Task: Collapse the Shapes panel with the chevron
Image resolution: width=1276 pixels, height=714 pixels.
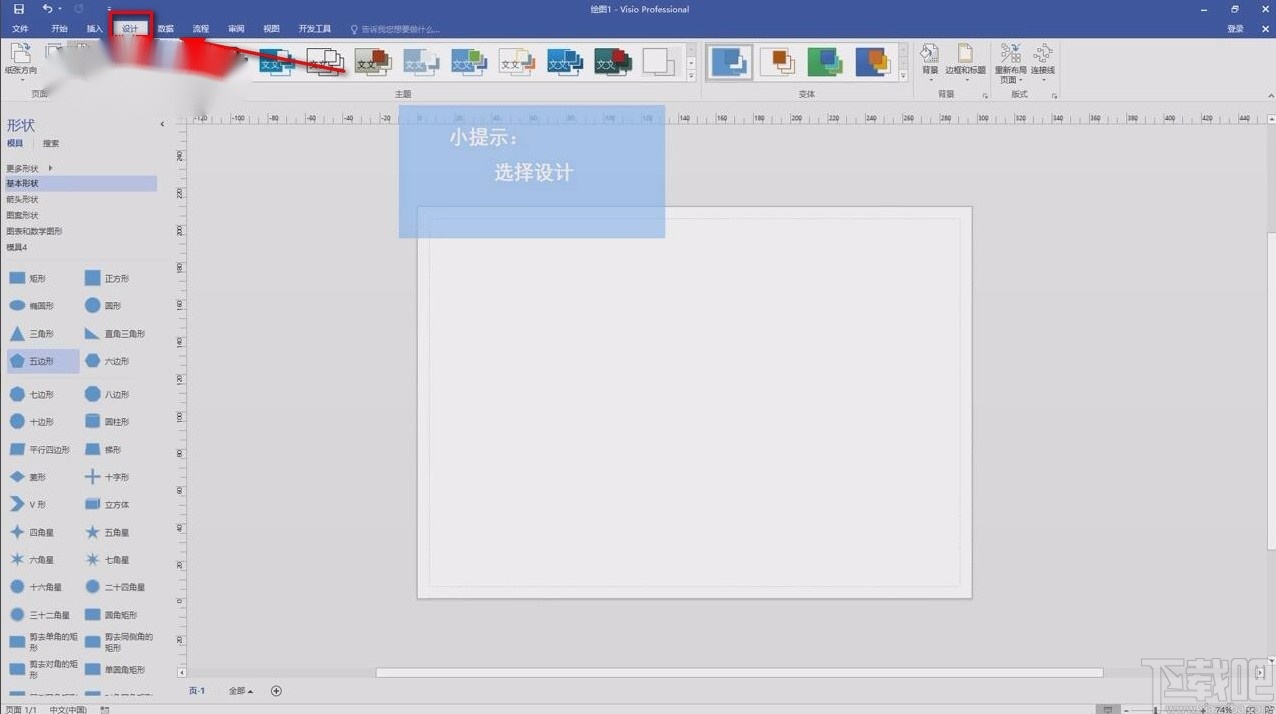Action: [x=162, y=124]
